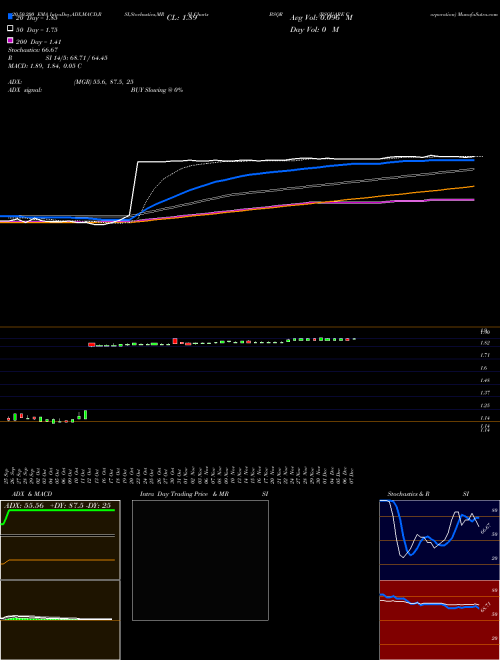
Task: Click the red-background RSI chart panel
Action: pyautogui.click(x=439, y=620)
